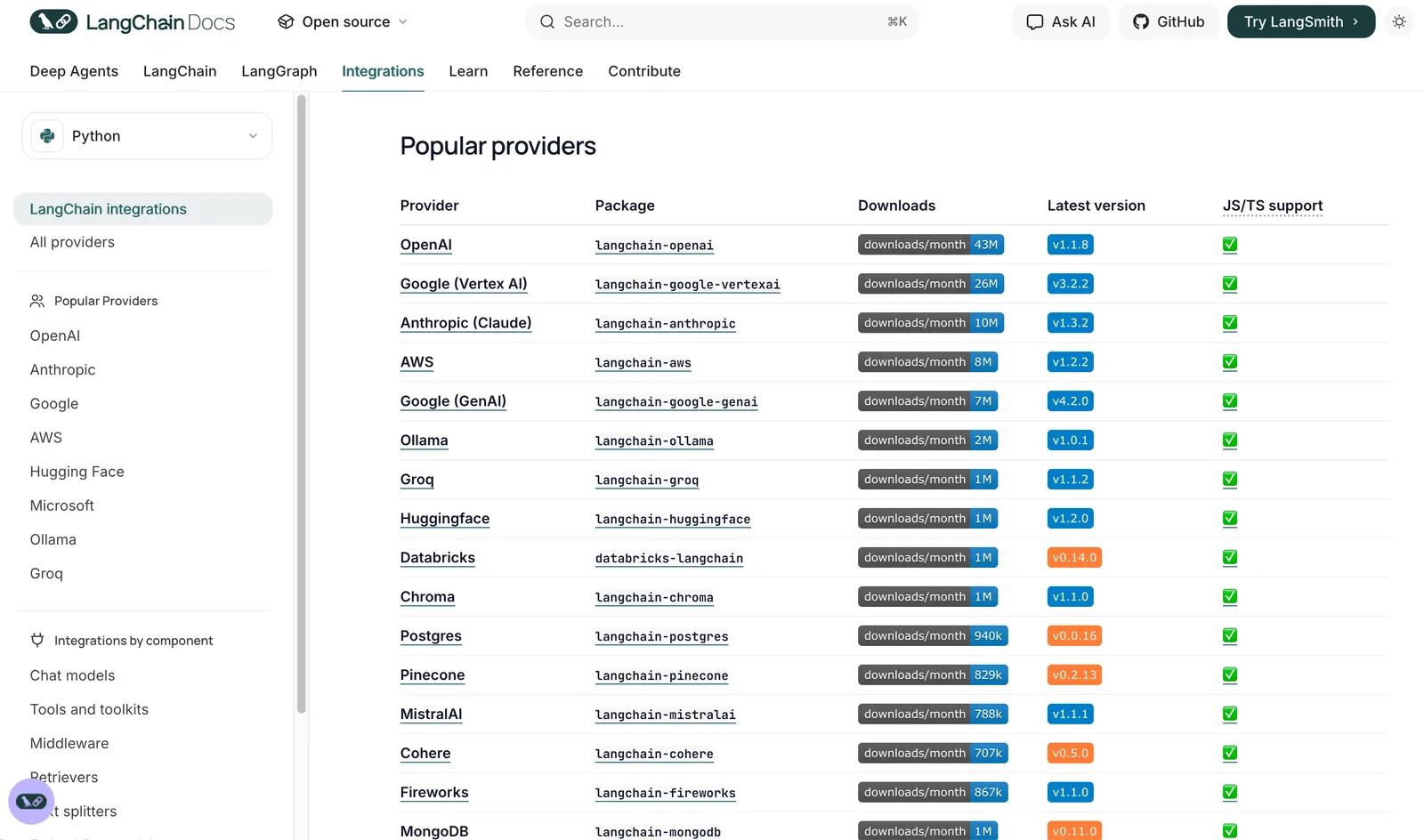Click the search input field
This screenshot has height=840, width=1424.
pyautogui.click(x=722, y=22)
